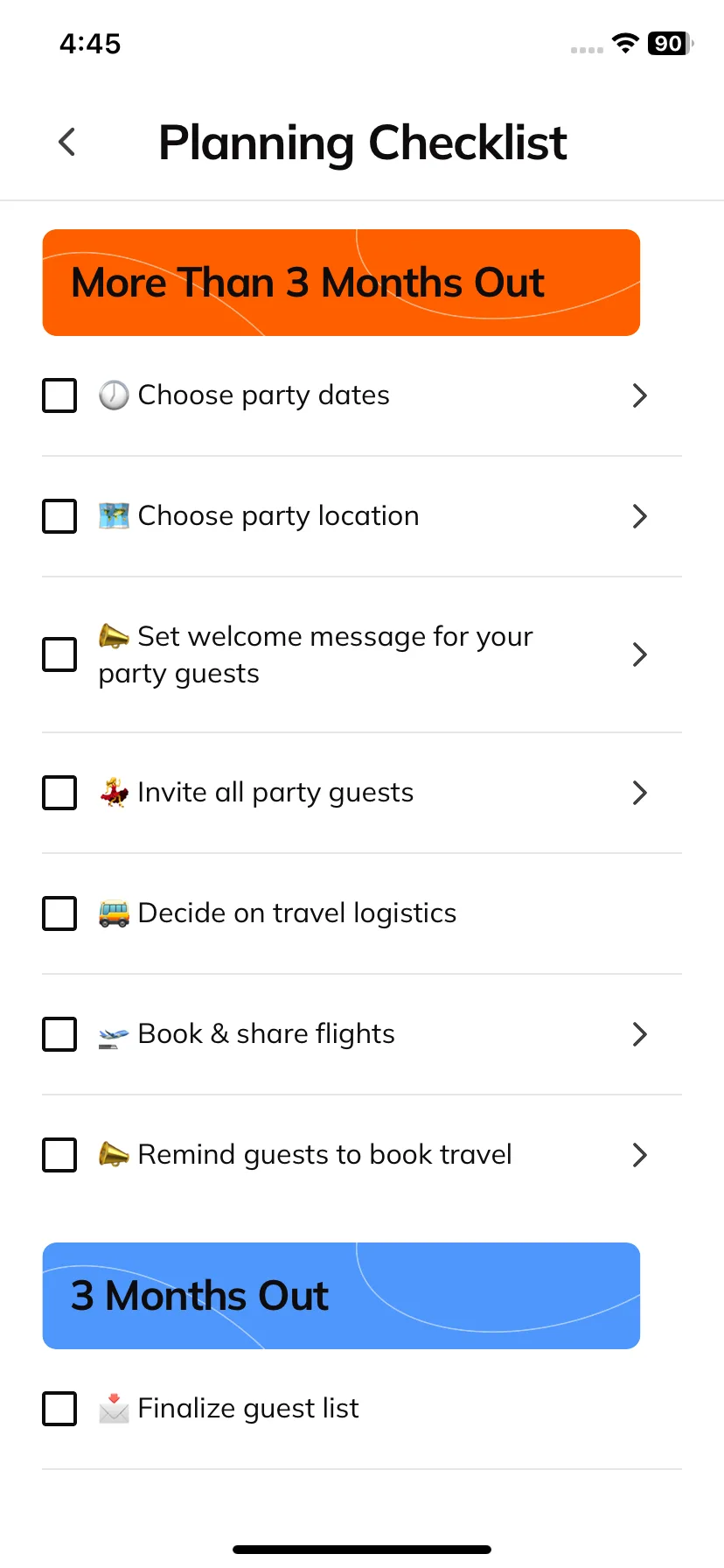Go back using the left arrow icon
This screenshot has width=724, height=1568.
pyautogui.click(x=66, y=142)
